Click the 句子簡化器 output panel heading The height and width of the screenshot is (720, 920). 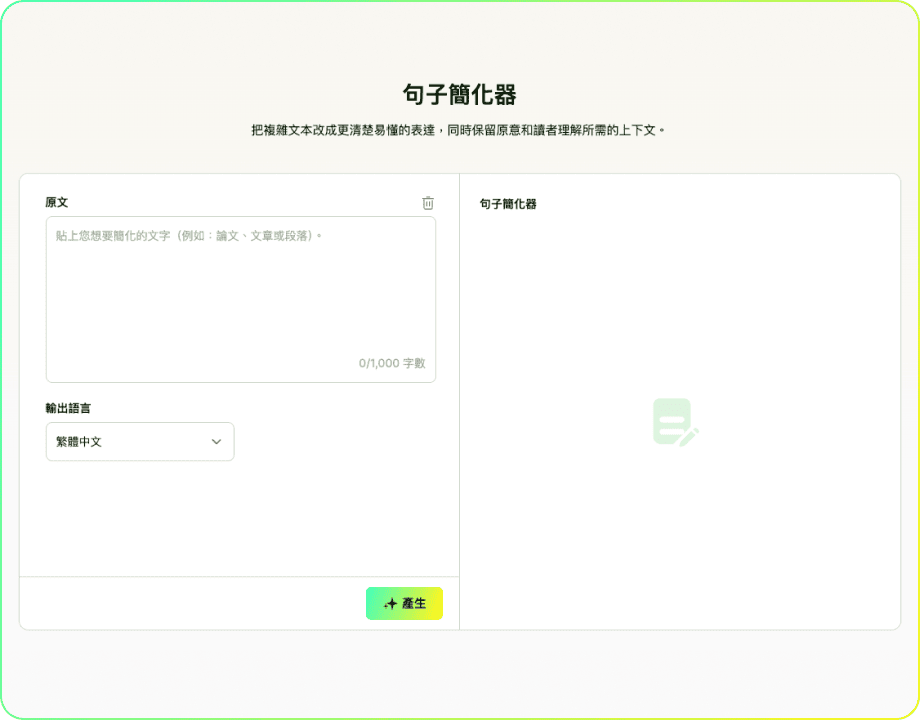point(508,204)
